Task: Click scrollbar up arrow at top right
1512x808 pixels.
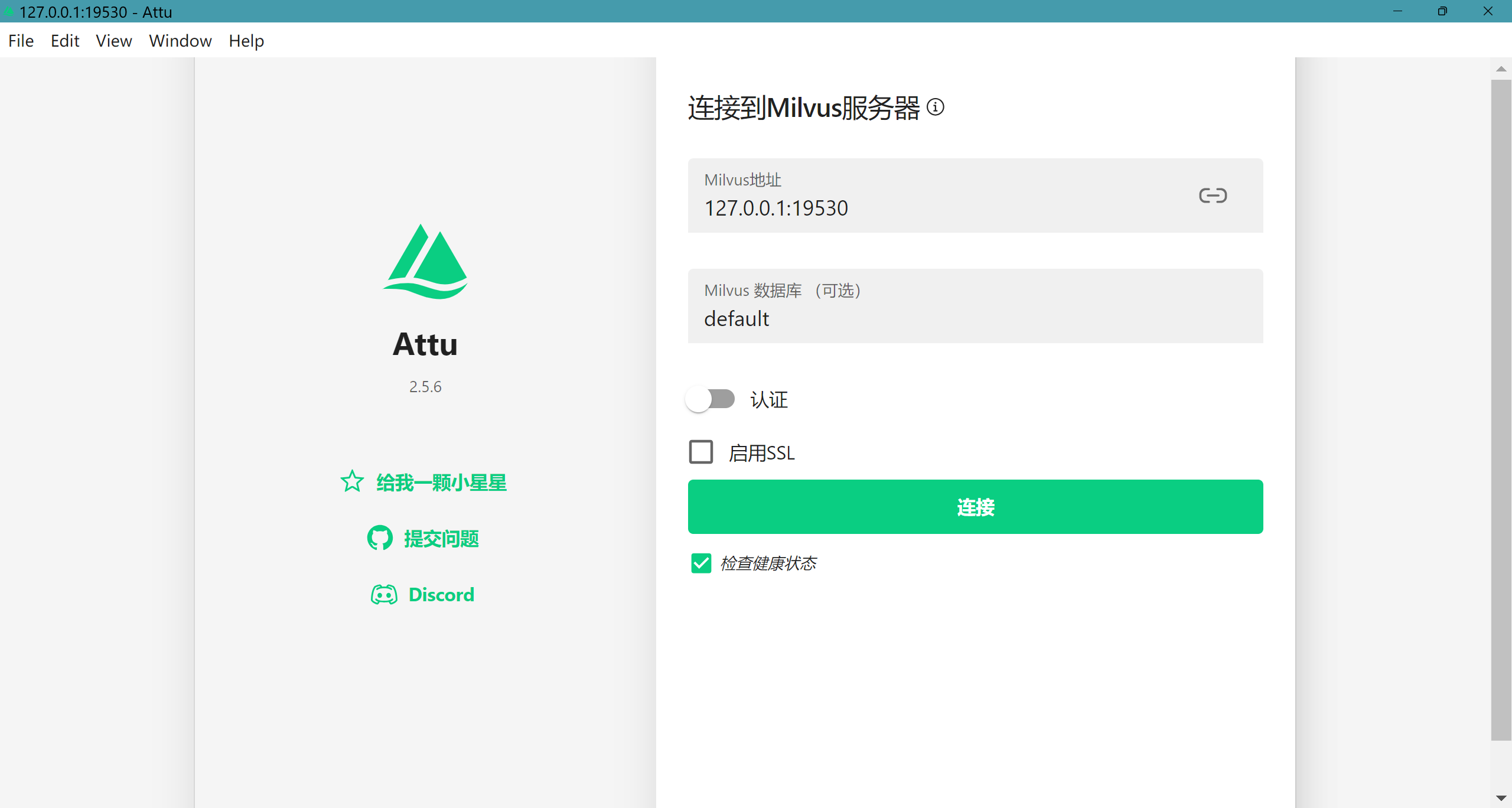Action: [1501, 69]
